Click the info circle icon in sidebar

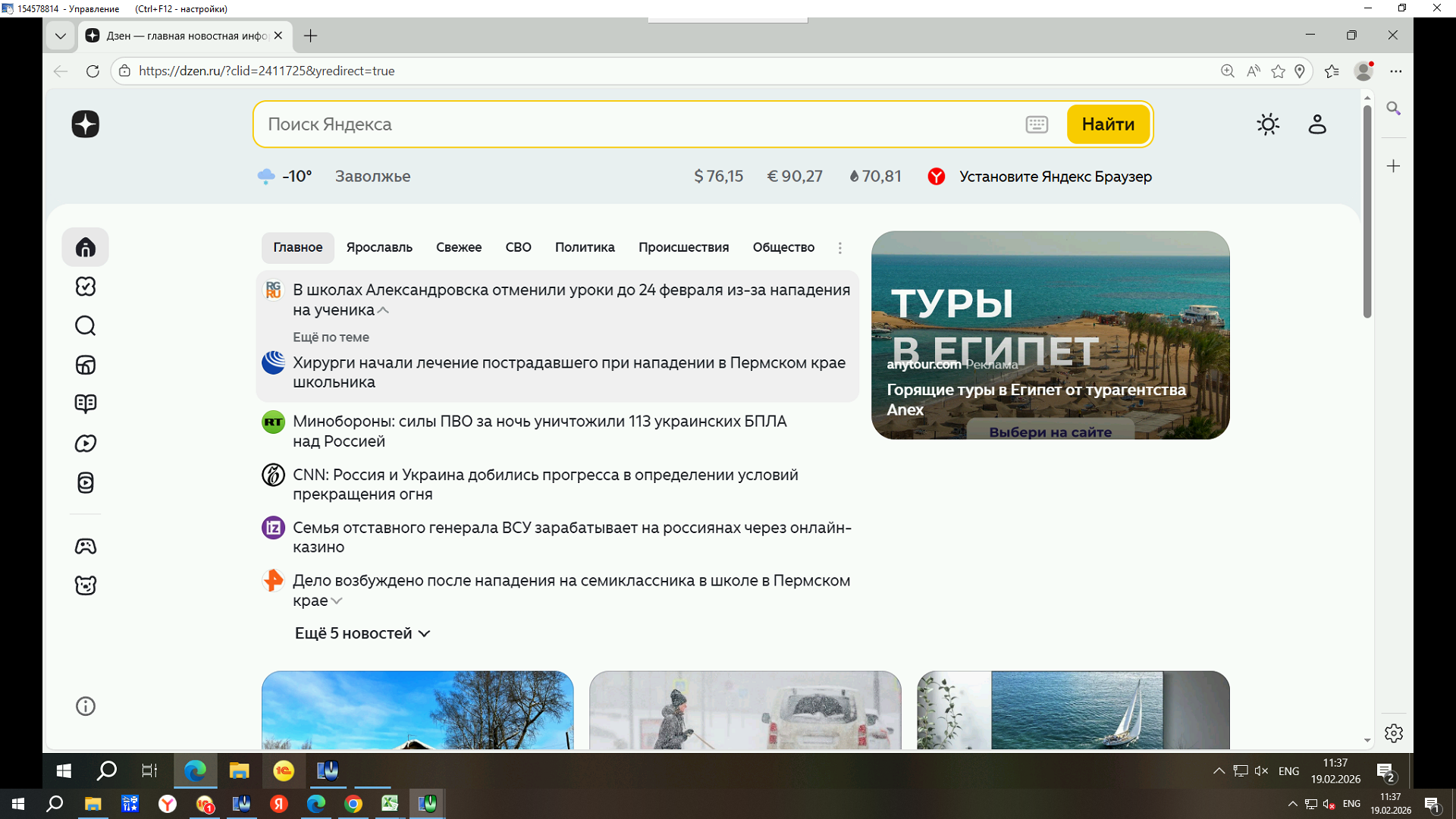tap(85, 707)
